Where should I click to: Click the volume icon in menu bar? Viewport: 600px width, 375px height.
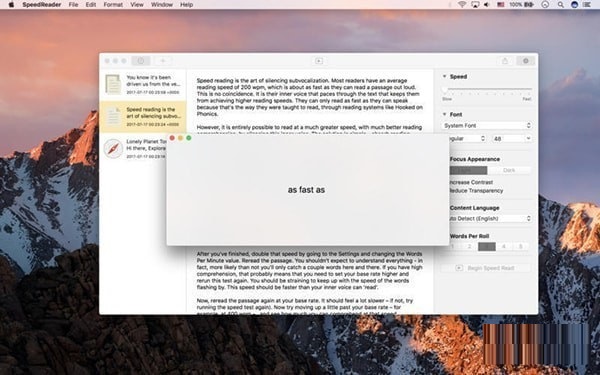(x=487, y=5)
